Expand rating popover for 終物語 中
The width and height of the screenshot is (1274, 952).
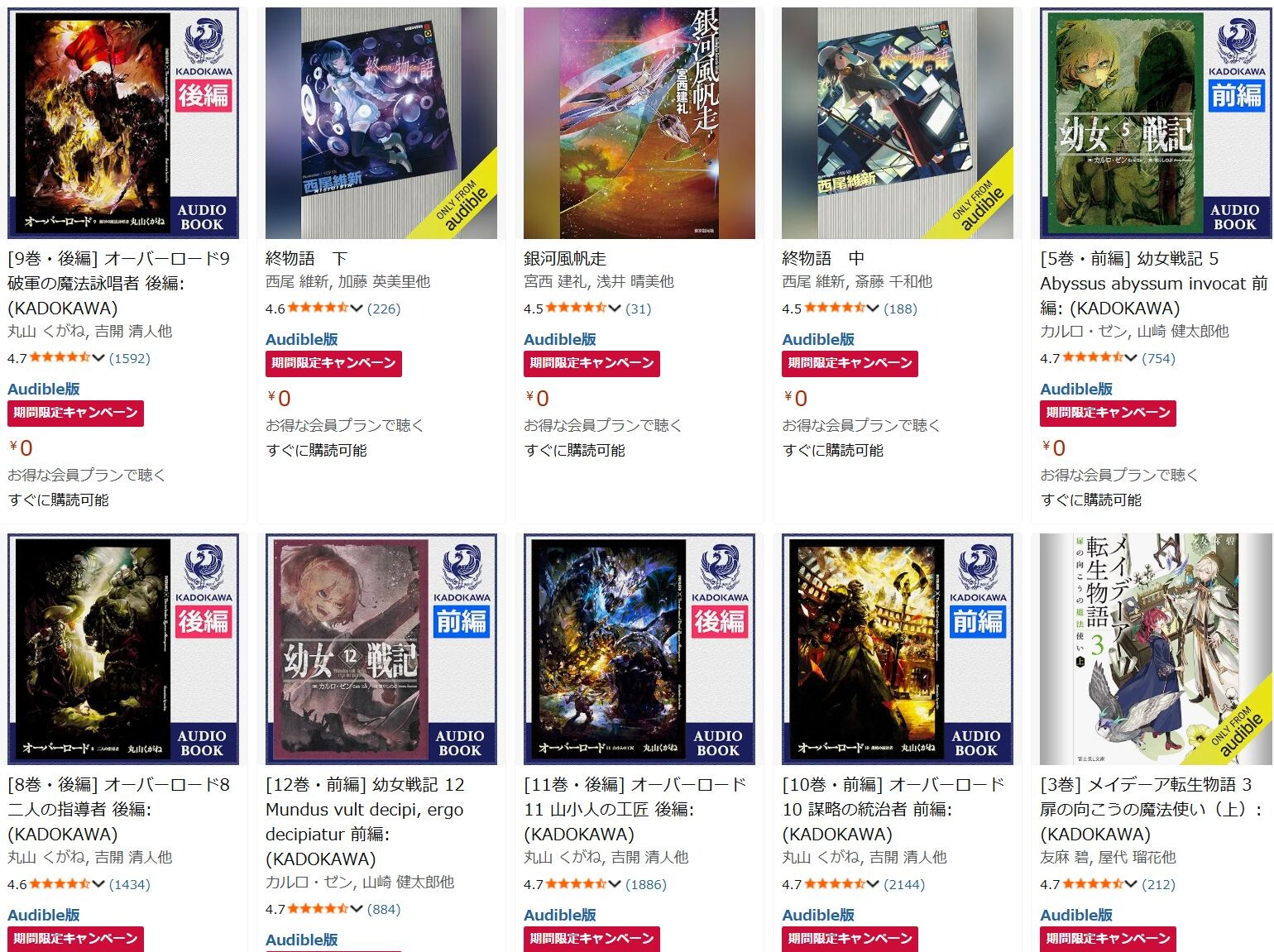[x=873, y=309]
